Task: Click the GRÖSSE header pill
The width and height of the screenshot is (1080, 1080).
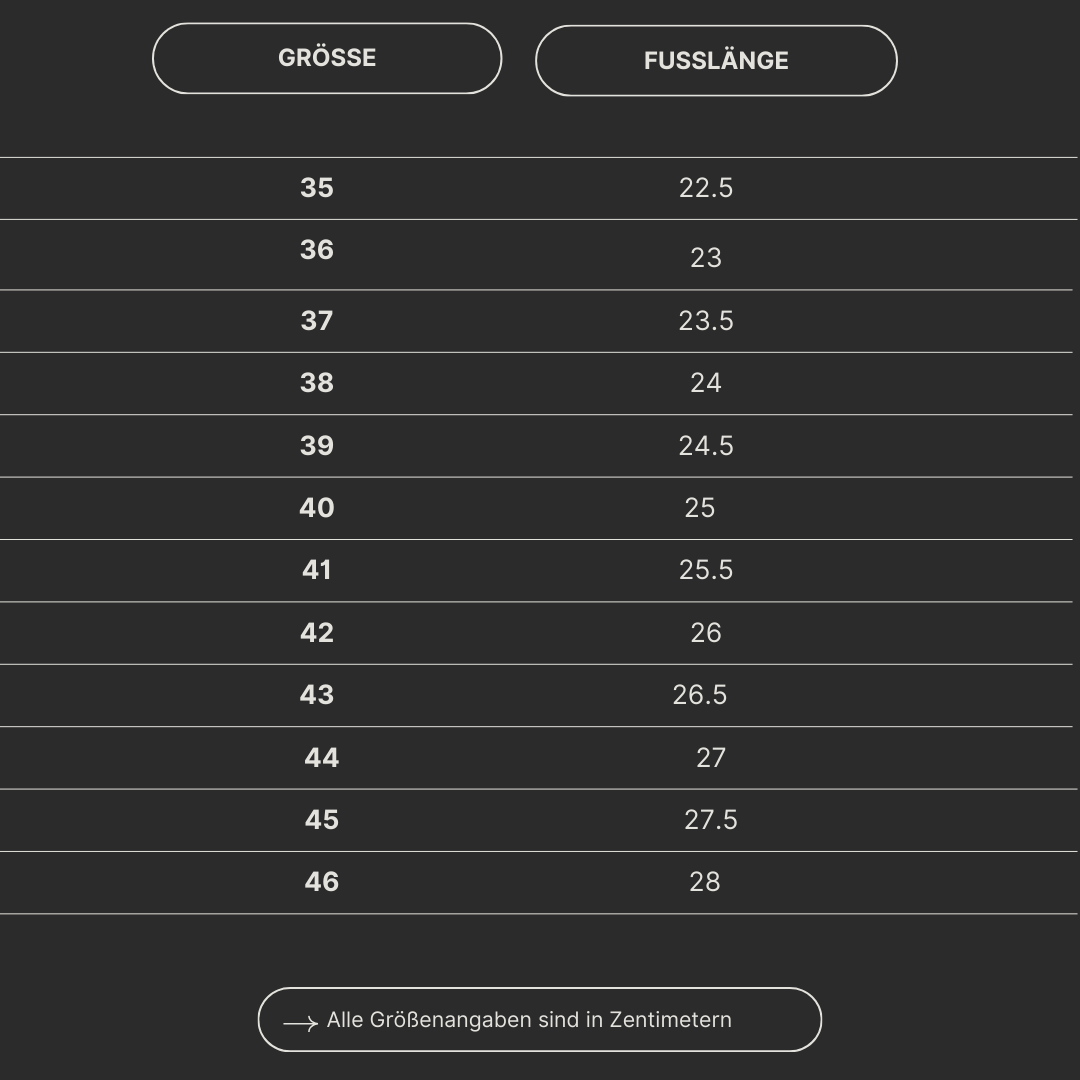Action: [x=327, y=58]
